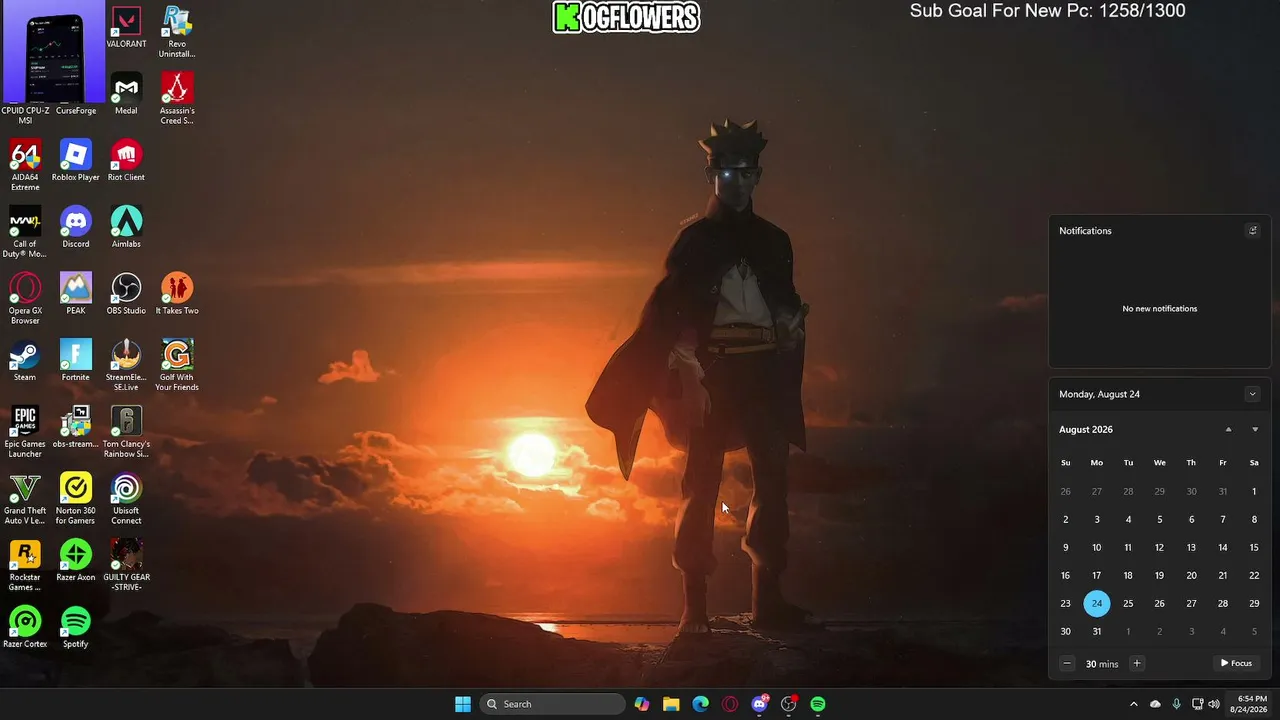1280x720 pixels.
Task: Decrease focus session minutes
Action: (x=1067, y=663)
